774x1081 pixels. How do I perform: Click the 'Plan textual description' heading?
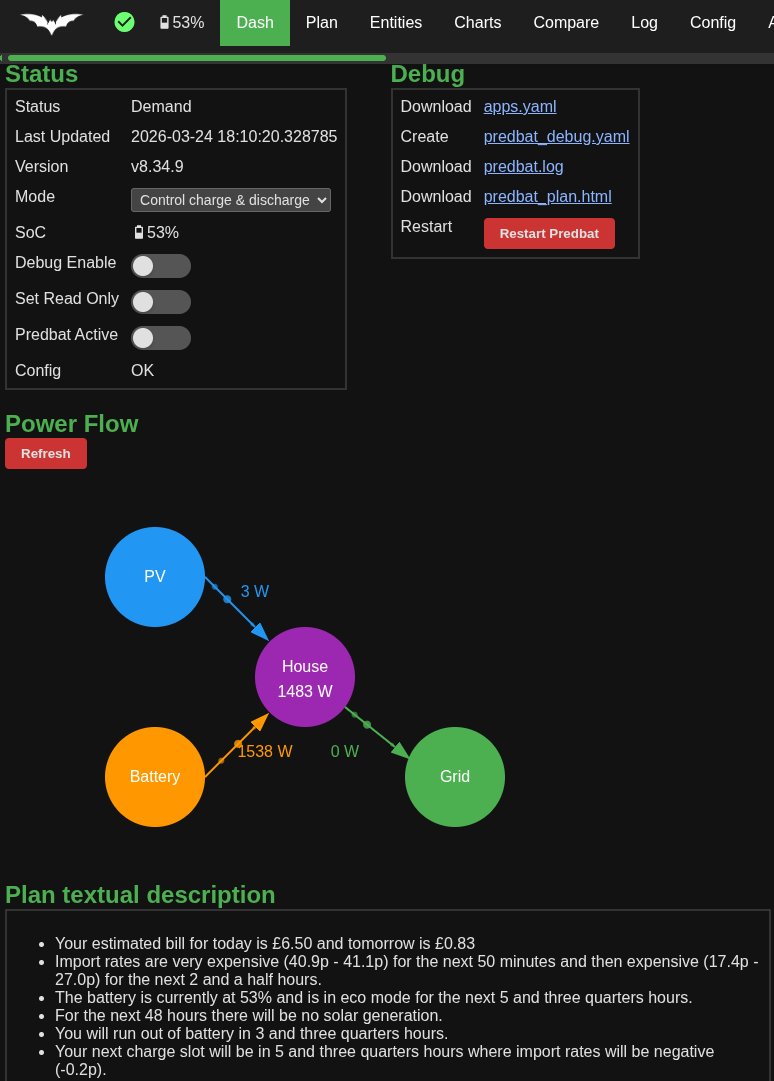click(x=140, y=894)
